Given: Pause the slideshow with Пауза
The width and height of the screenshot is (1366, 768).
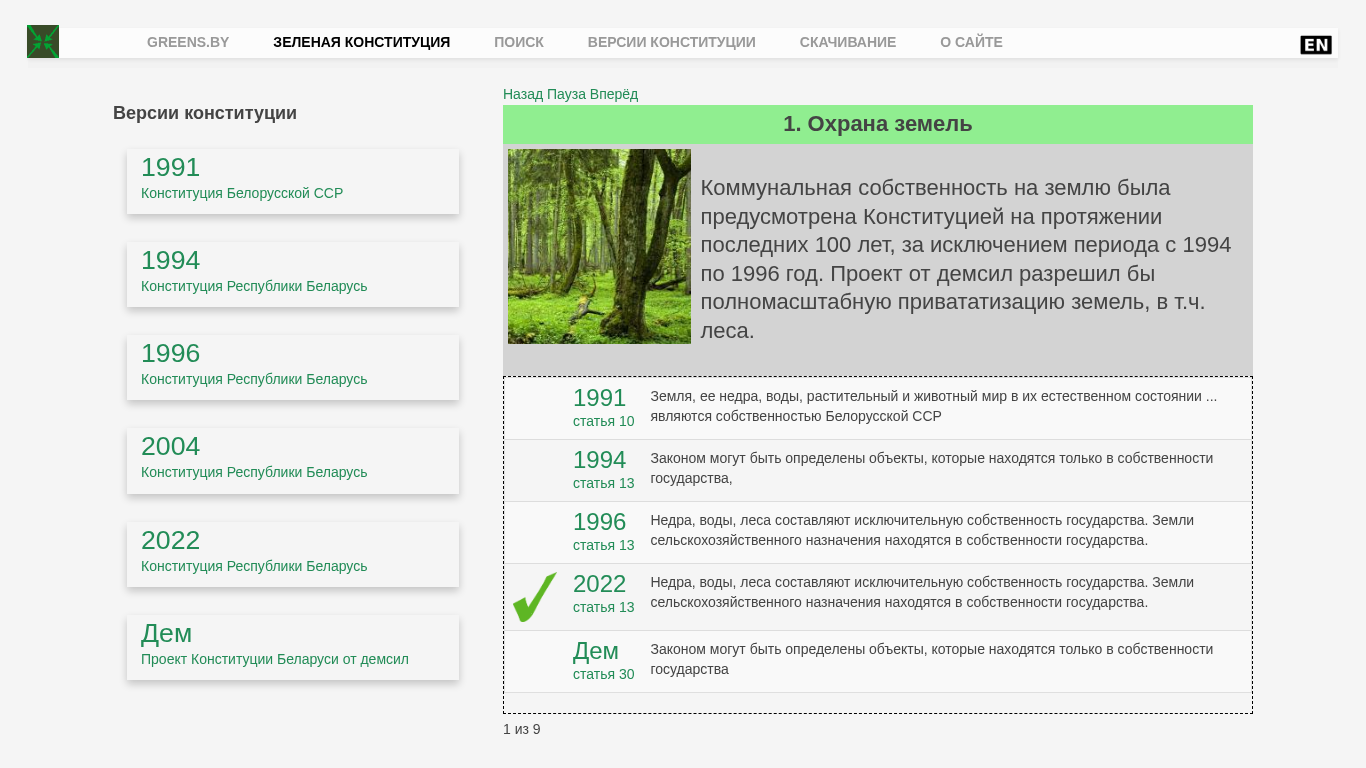Looking at the screenshot, I should click(566, 94).
